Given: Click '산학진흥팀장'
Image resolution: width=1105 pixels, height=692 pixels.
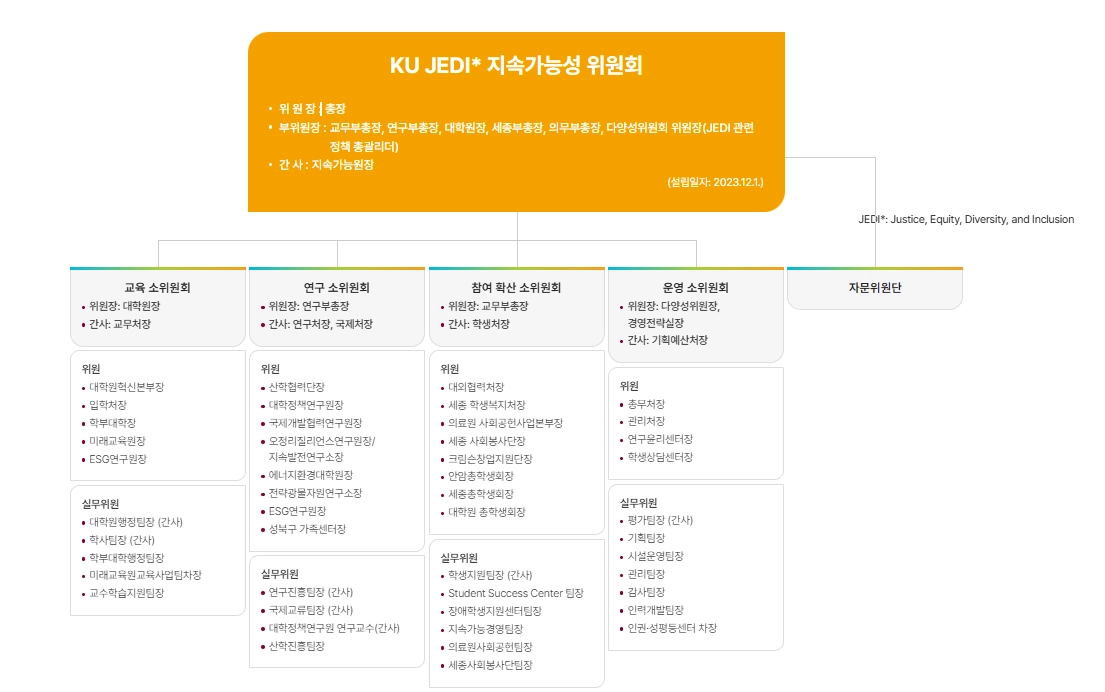Looking at the screenshot, I should point(297,646).
